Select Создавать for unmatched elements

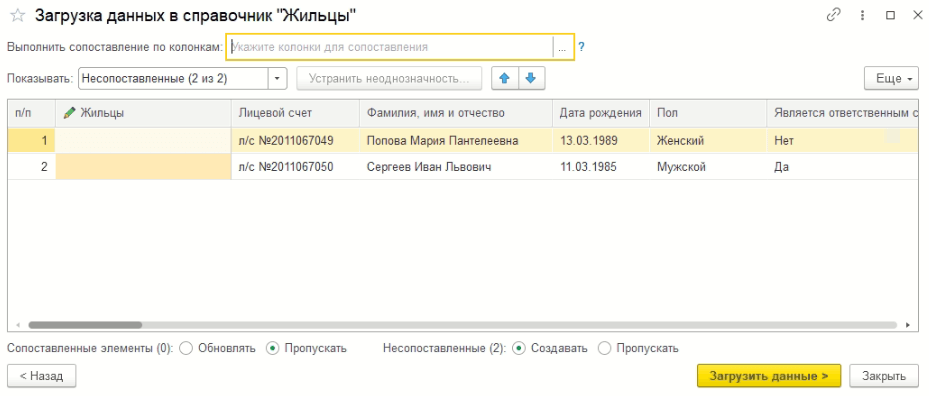[519, 348]
